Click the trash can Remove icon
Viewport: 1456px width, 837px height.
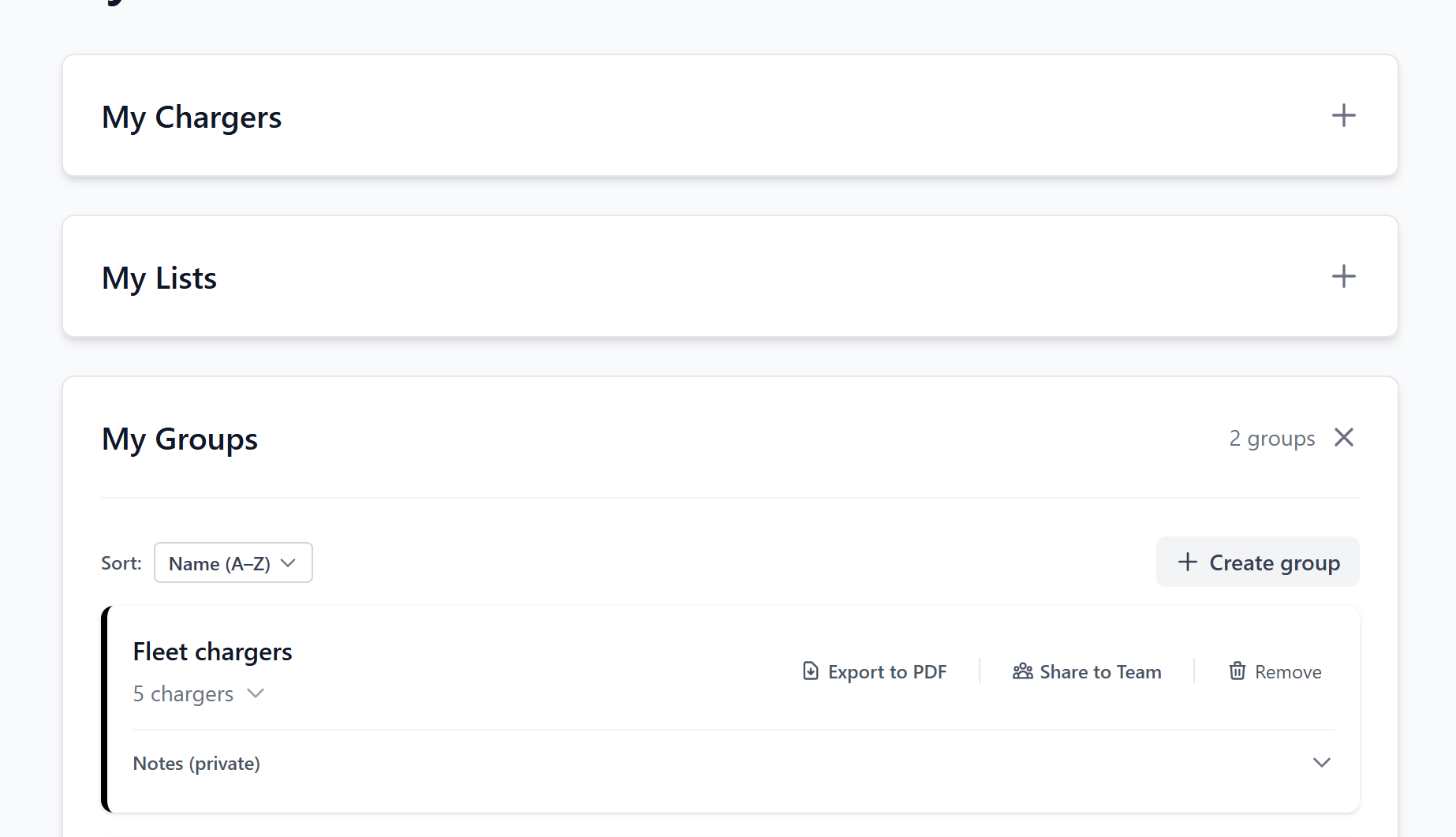point(1237,671)
